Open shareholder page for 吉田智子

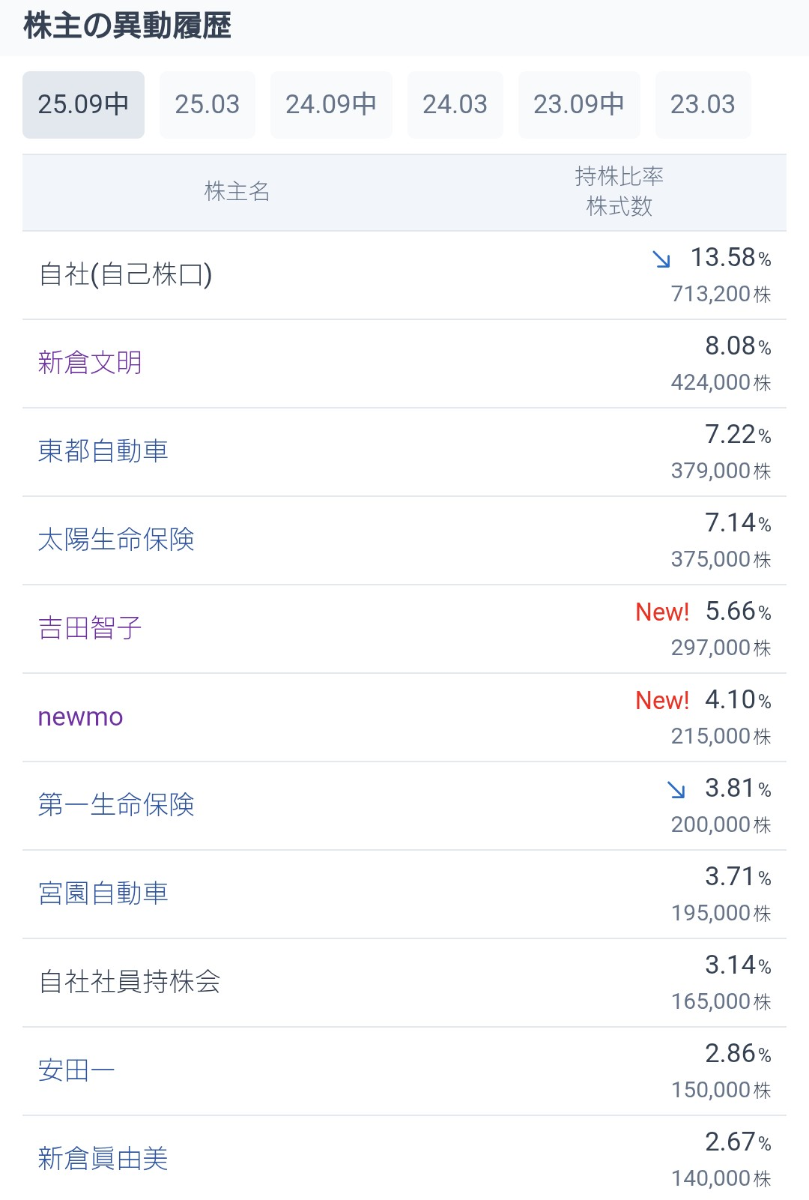click(x=90, y=628)
